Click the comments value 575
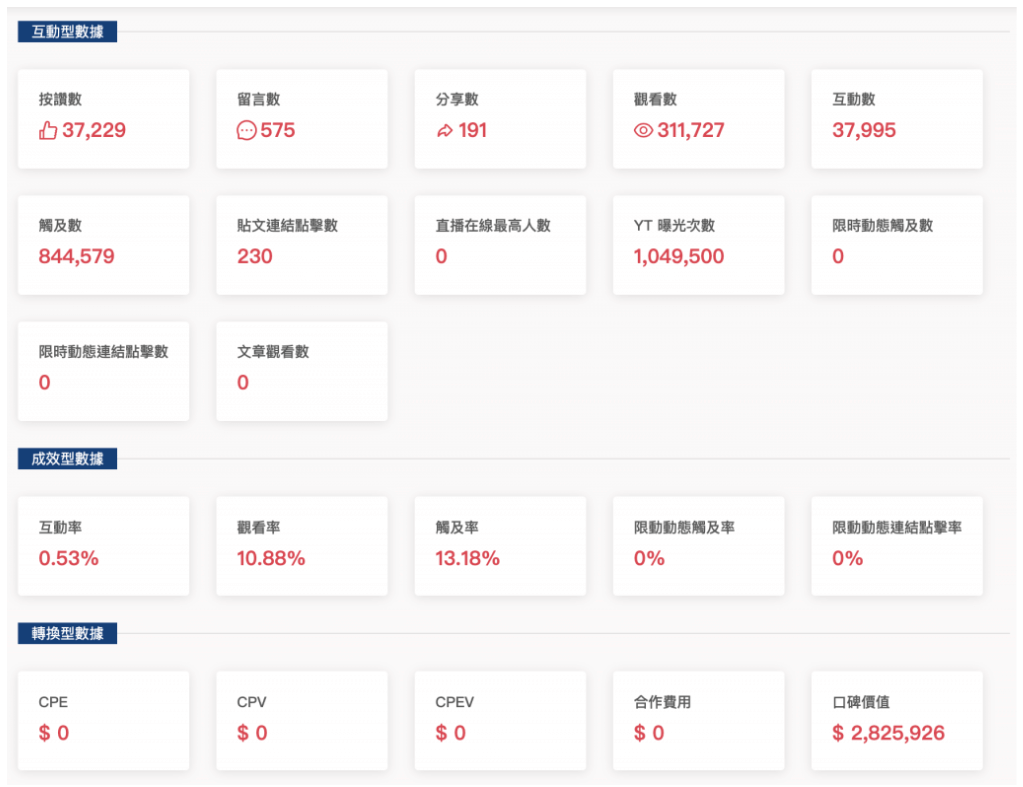Image resolution: width=1023 pixels, height=787 pixels. (x=277, y=131)
